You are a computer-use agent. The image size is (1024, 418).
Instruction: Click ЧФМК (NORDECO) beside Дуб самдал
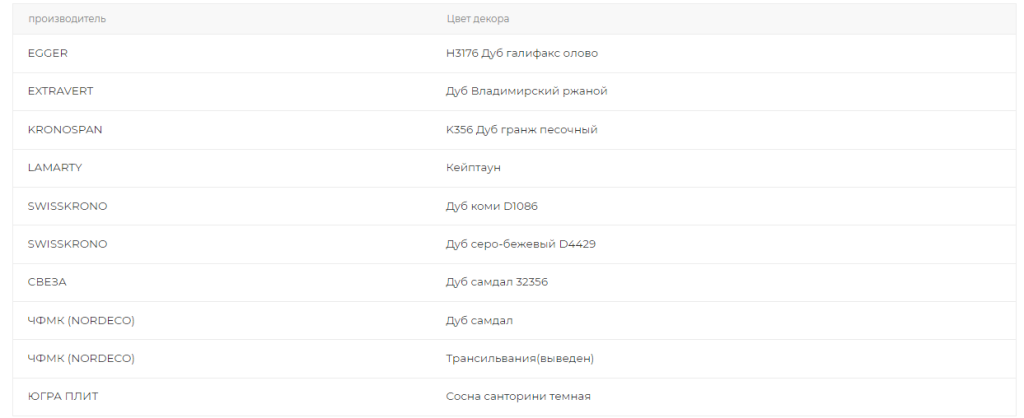point(82,321)
